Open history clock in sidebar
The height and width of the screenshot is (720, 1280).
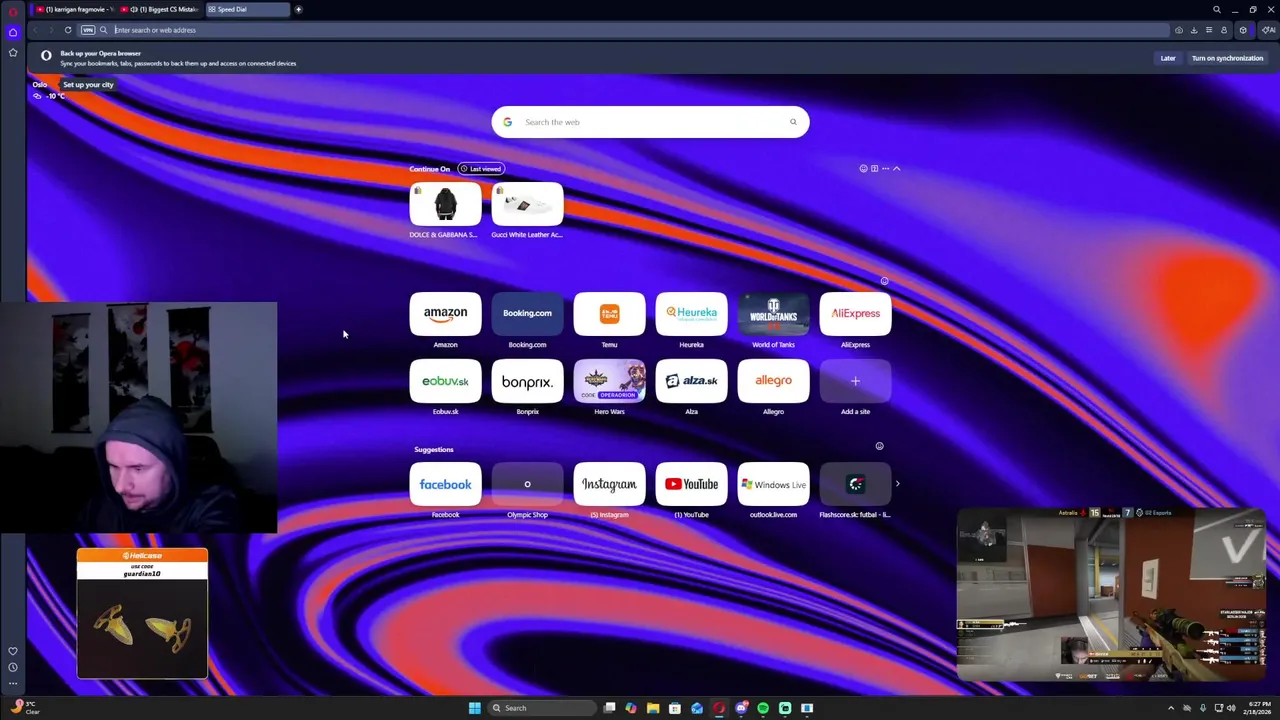point(13,667)
